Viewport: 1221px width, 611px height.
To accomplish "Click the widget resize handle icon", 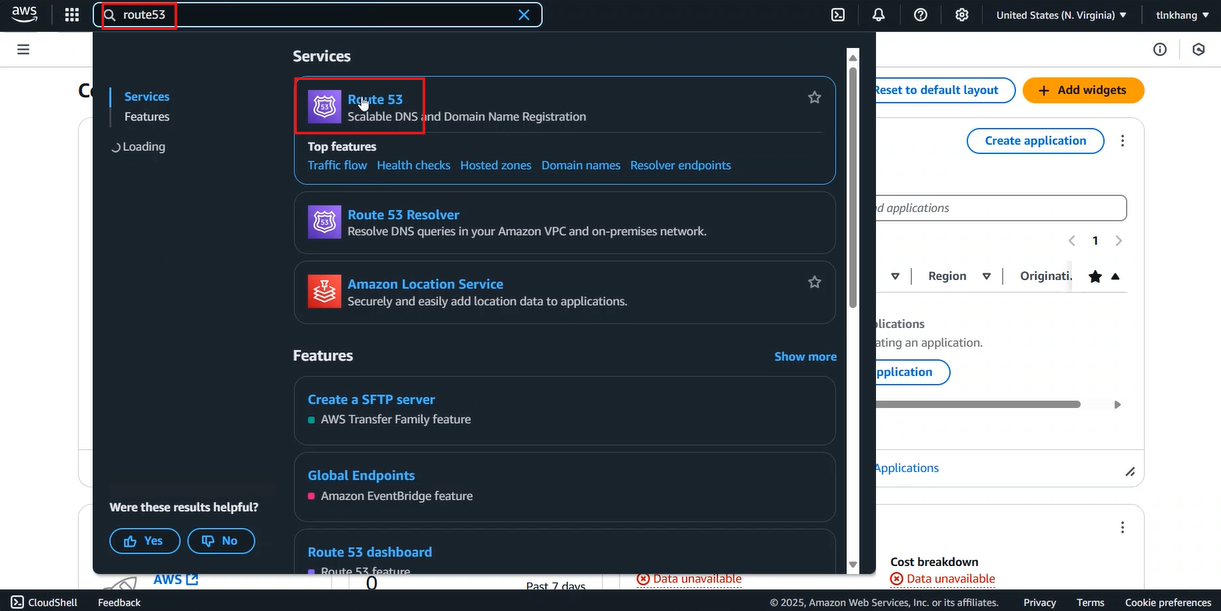I will click(1130, 471).
